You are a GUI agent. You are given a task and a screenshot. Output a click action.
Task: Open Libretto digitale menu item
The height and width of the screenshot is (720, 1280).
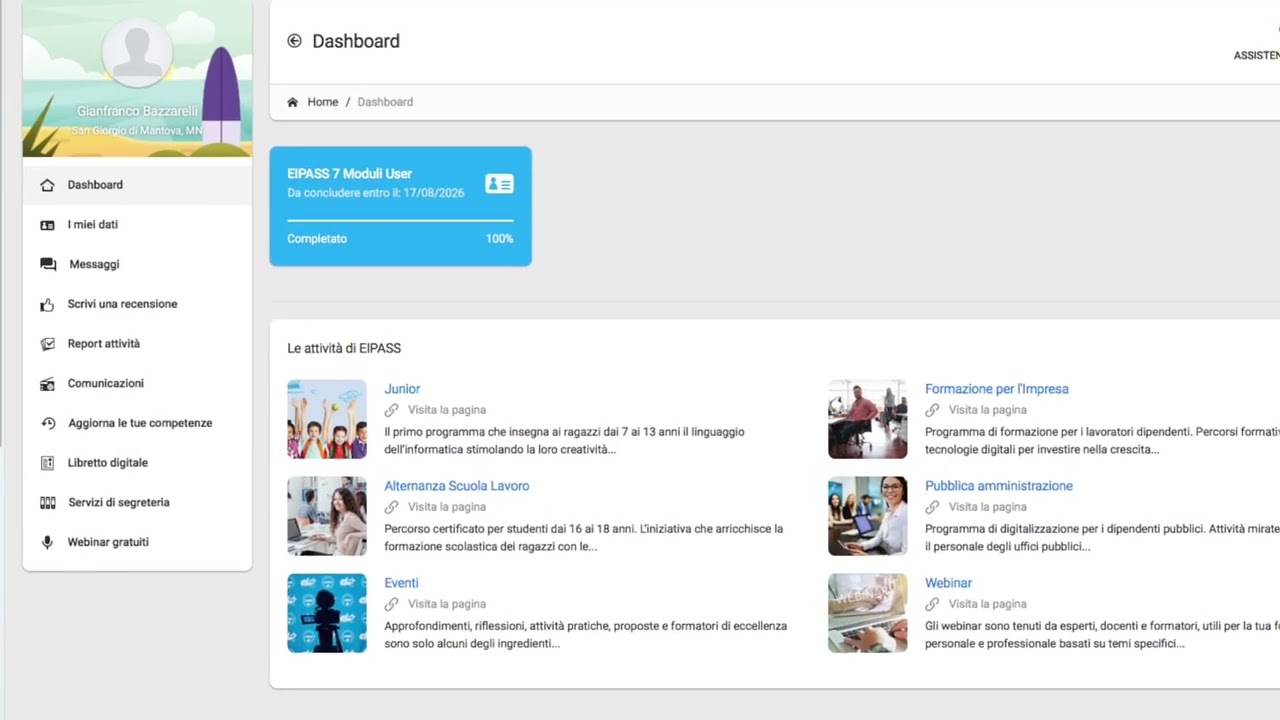point(137,463)
